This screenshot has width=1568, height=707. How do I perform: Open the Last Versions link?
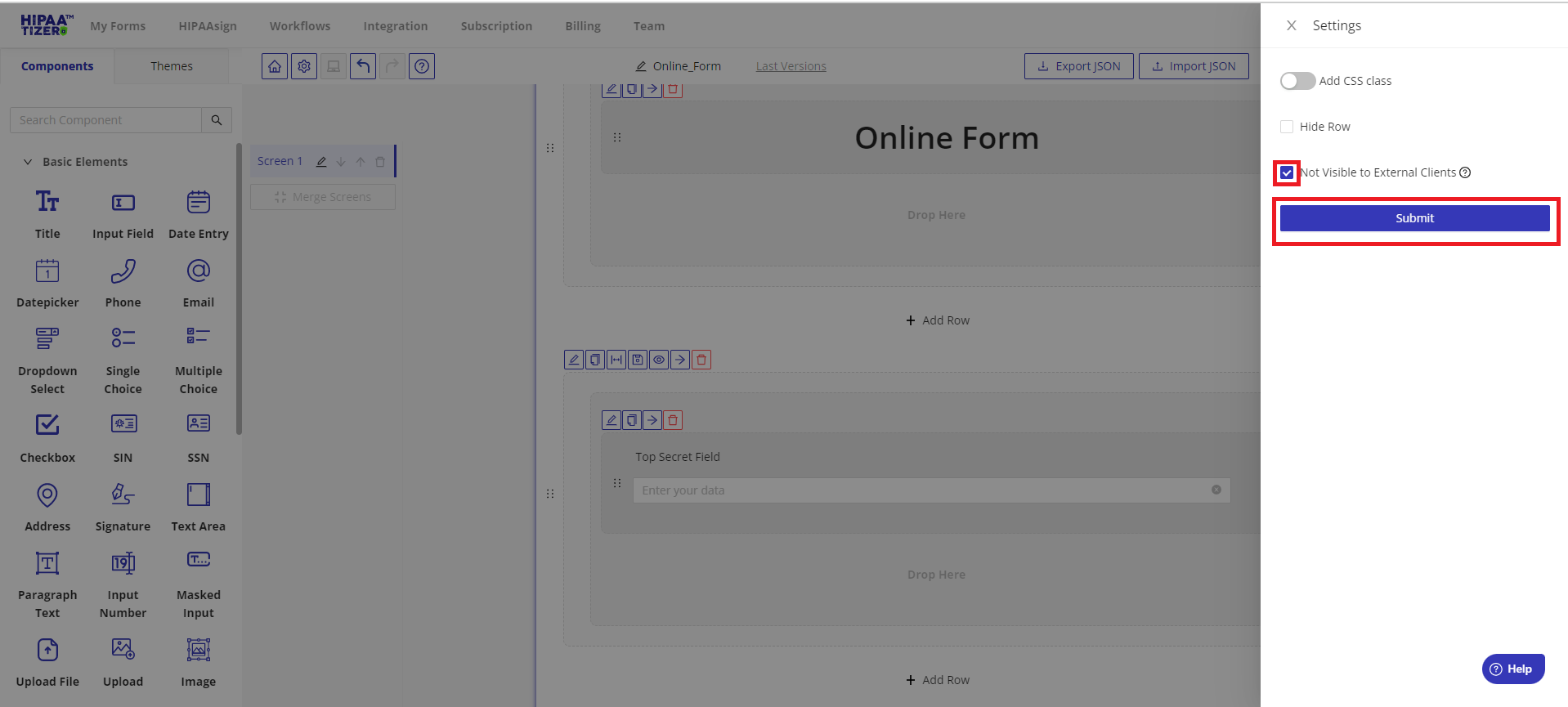tap(791, 66)
